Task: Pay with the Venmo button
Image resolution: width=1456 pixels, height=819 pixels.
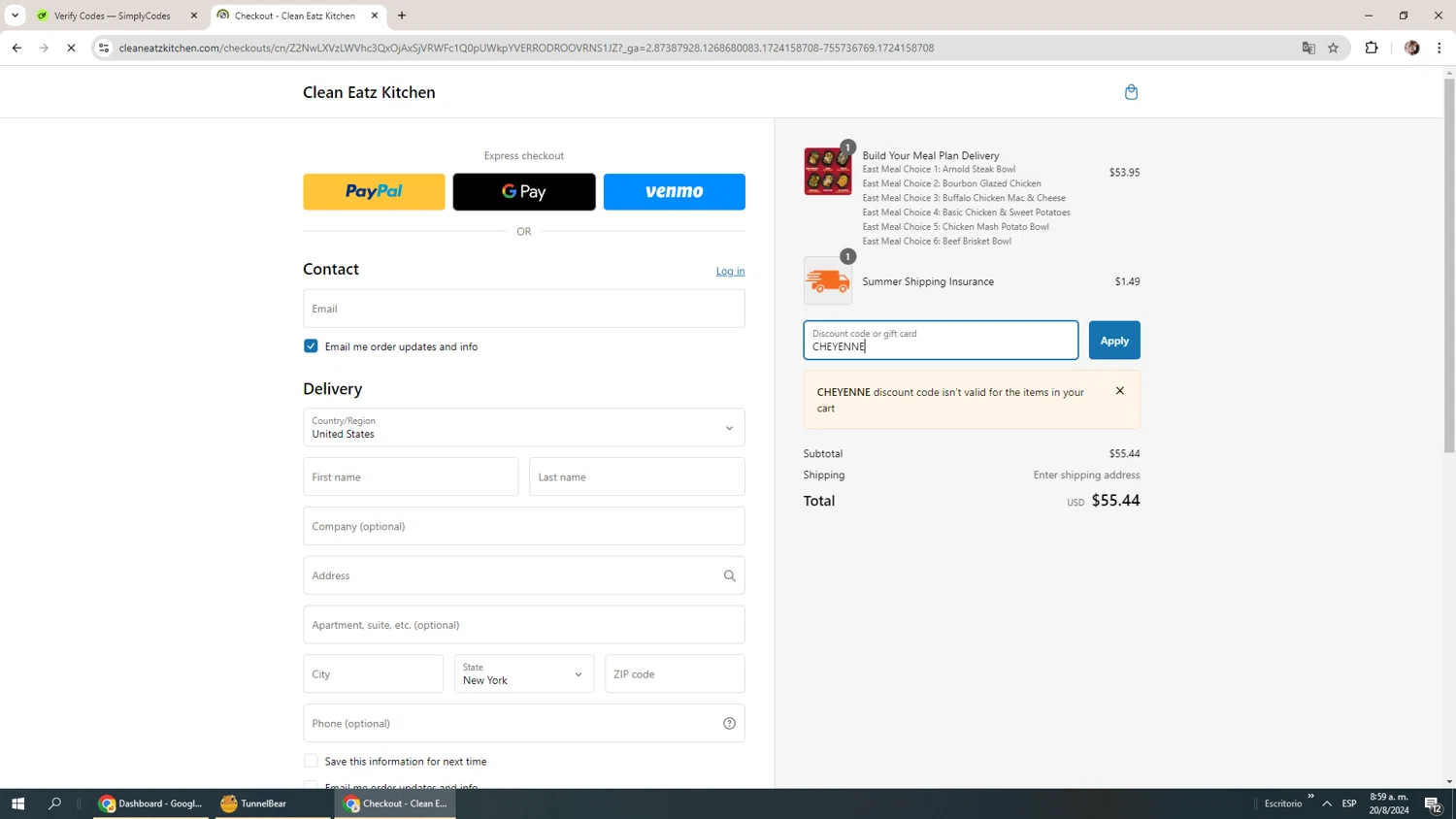Action: pos(675,191)
